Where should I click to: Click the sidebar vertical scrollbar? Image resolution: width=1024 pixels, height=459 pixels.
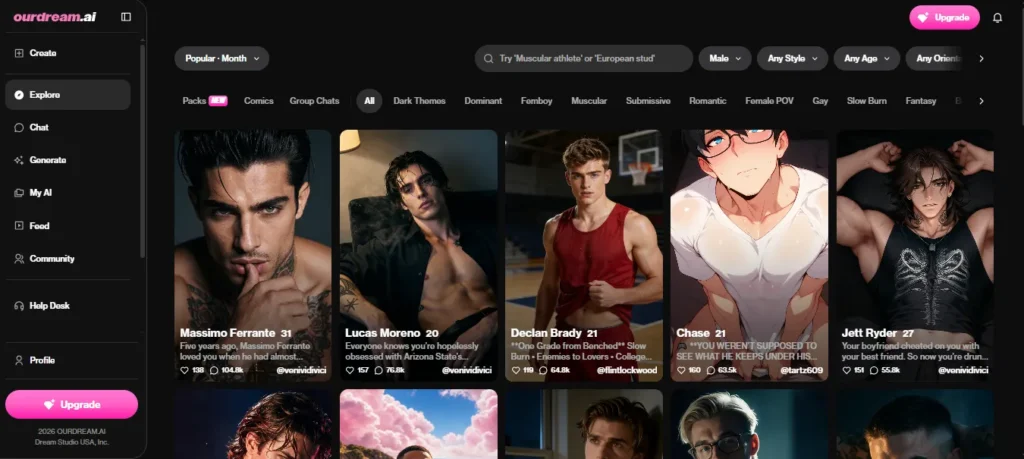tap(142, 150)
